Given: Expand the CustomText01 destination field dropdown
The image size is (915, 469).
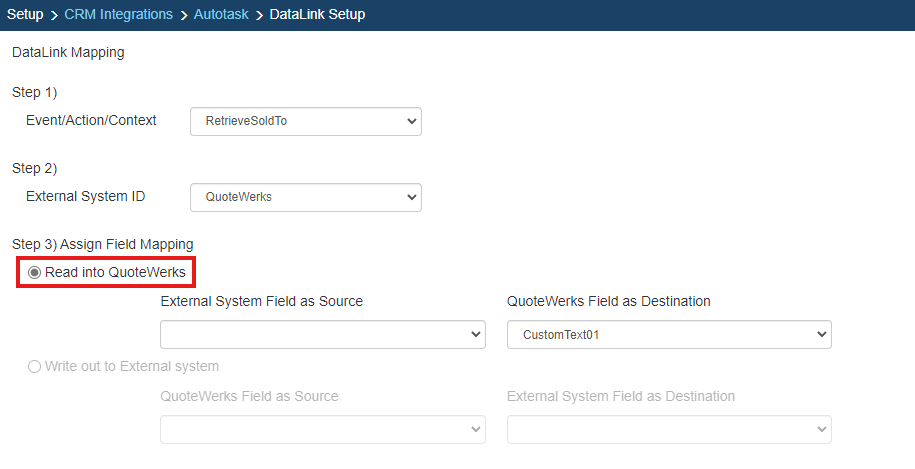Looking at the screenshot, I should pyautogui.click(x=669, y=335).
